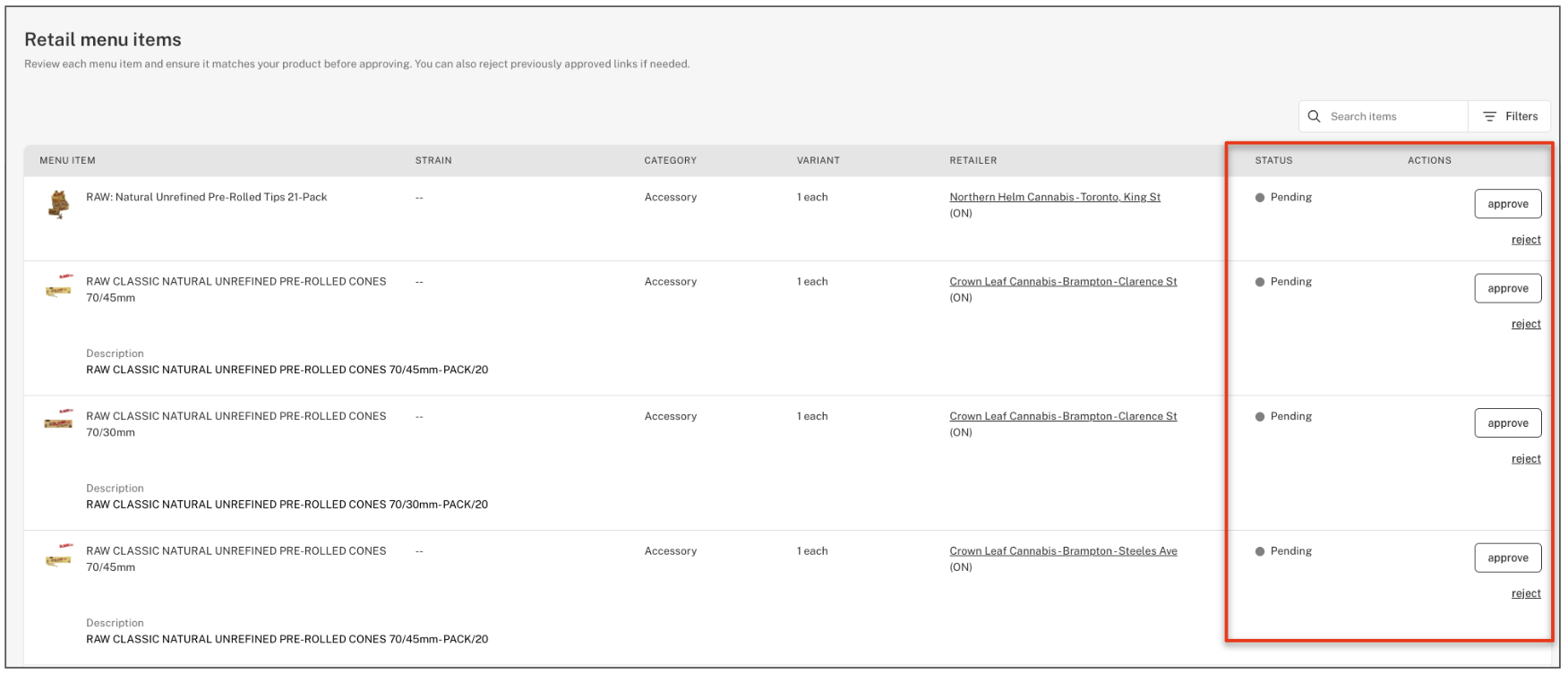
Task: Open thumbnail of first 70/45mm cones item
Action: tap(59, 287)
